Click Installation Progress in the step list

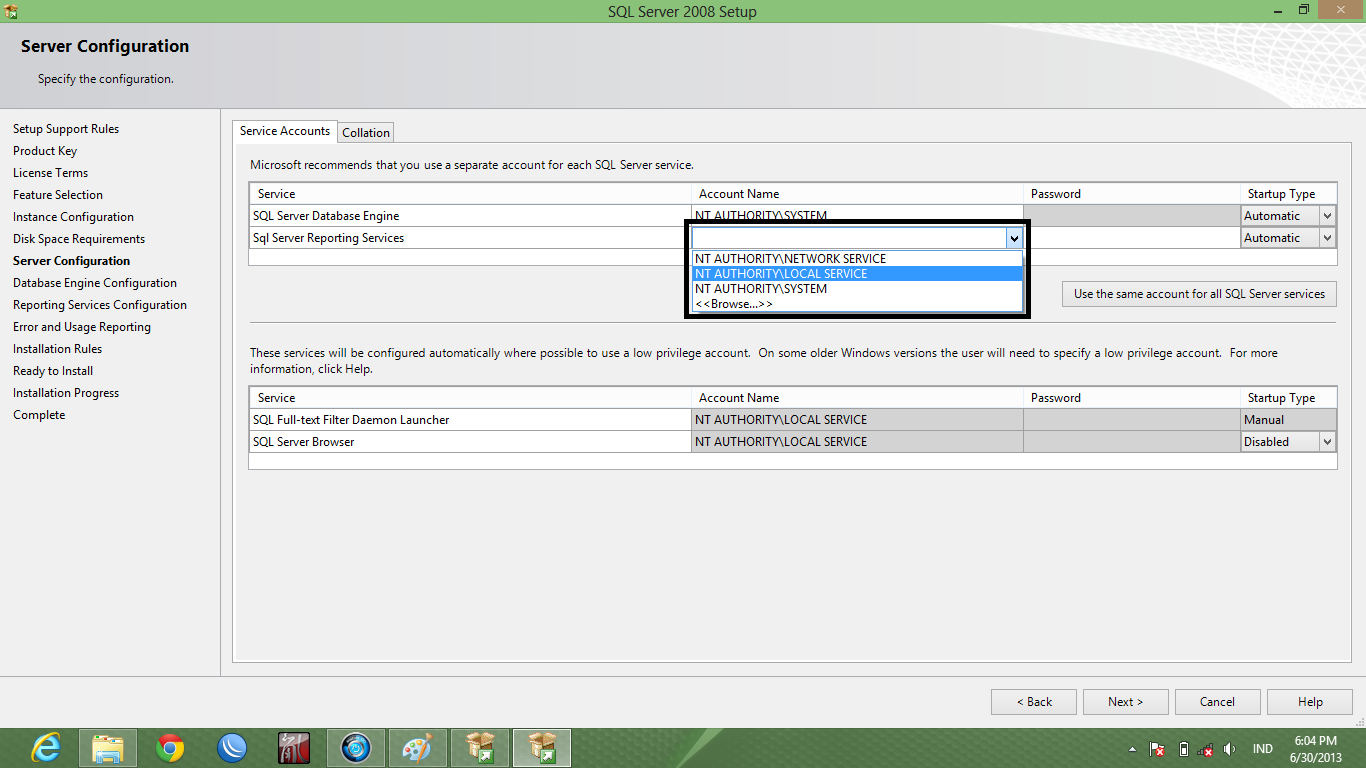(66, 393)
